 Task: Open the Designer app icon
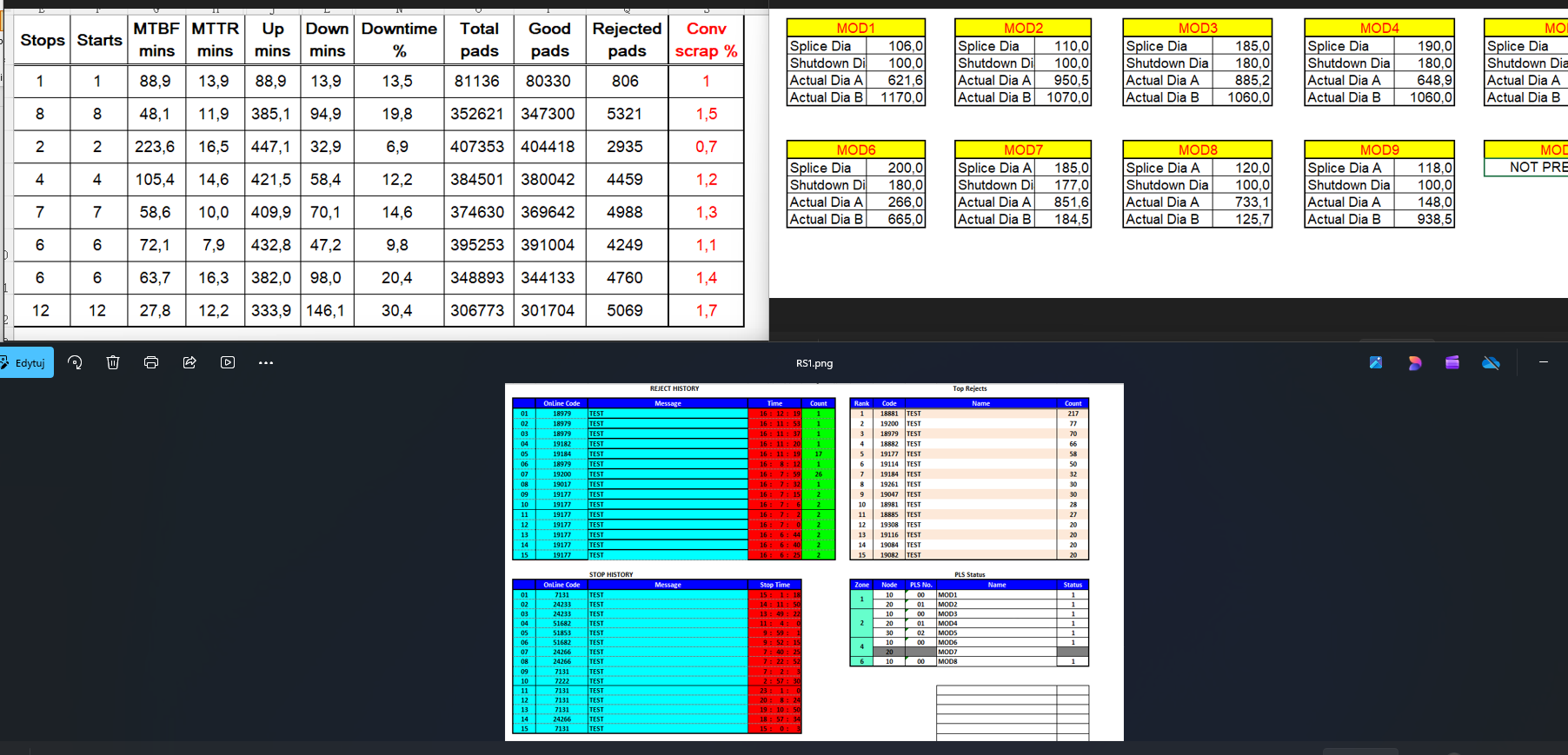point(1376,362)
